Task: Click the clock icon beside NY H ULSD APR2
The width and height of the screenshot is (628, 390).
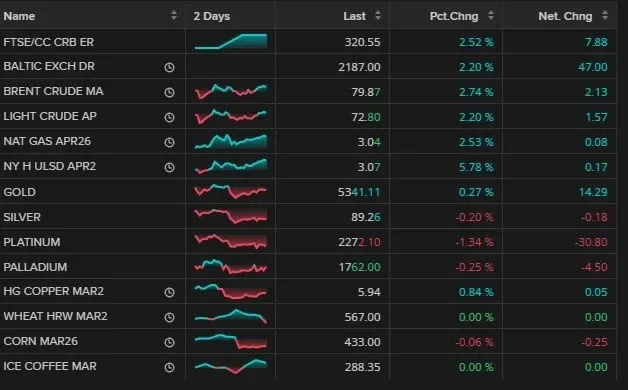Action: tap(169, 167)
